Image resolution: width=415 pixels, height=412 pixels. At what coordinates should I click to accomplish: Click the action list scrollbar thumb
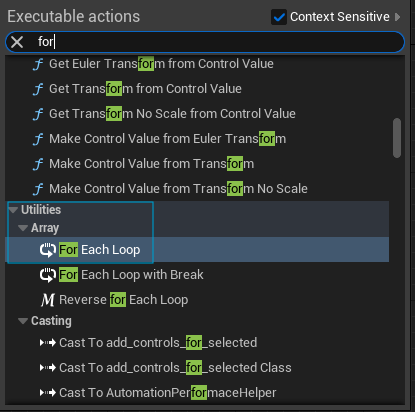pos(397,138)
